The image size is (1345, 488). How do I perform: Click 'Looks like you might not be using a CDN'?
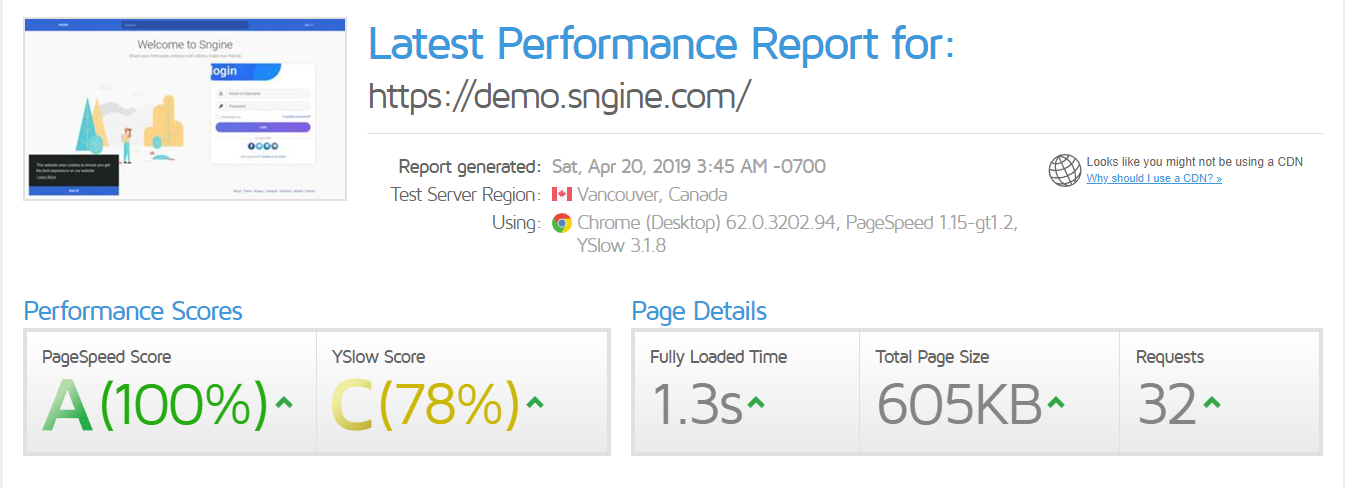(x=1195, y=162)
